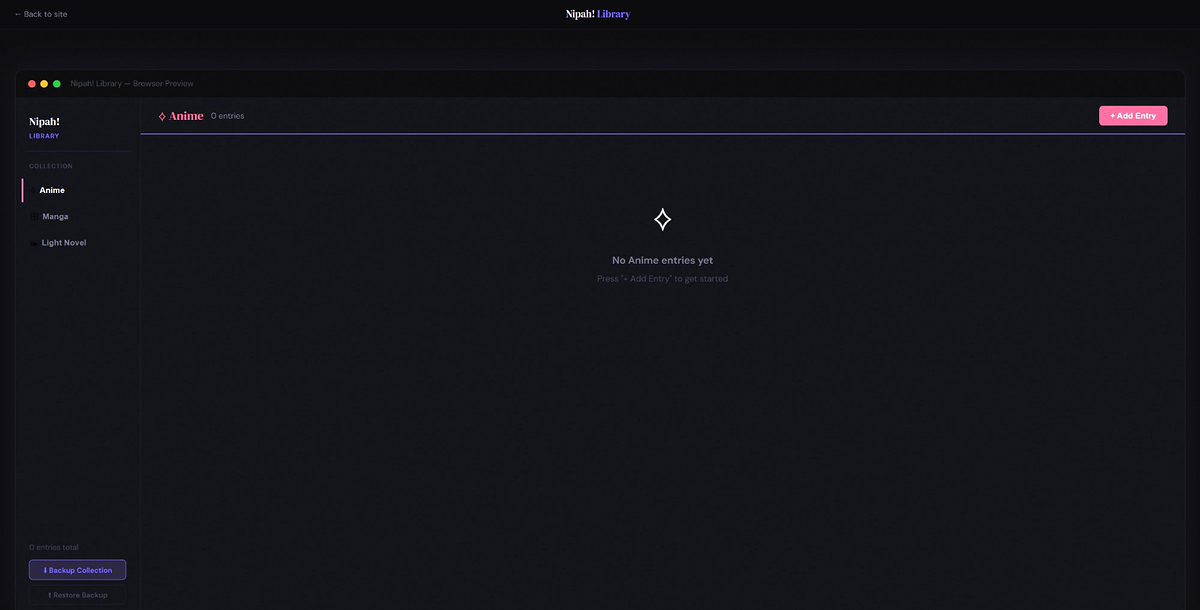Click the large sparkle in the empty state
The height and width of the screenshot is (610, 1200).
pos(662,218)
